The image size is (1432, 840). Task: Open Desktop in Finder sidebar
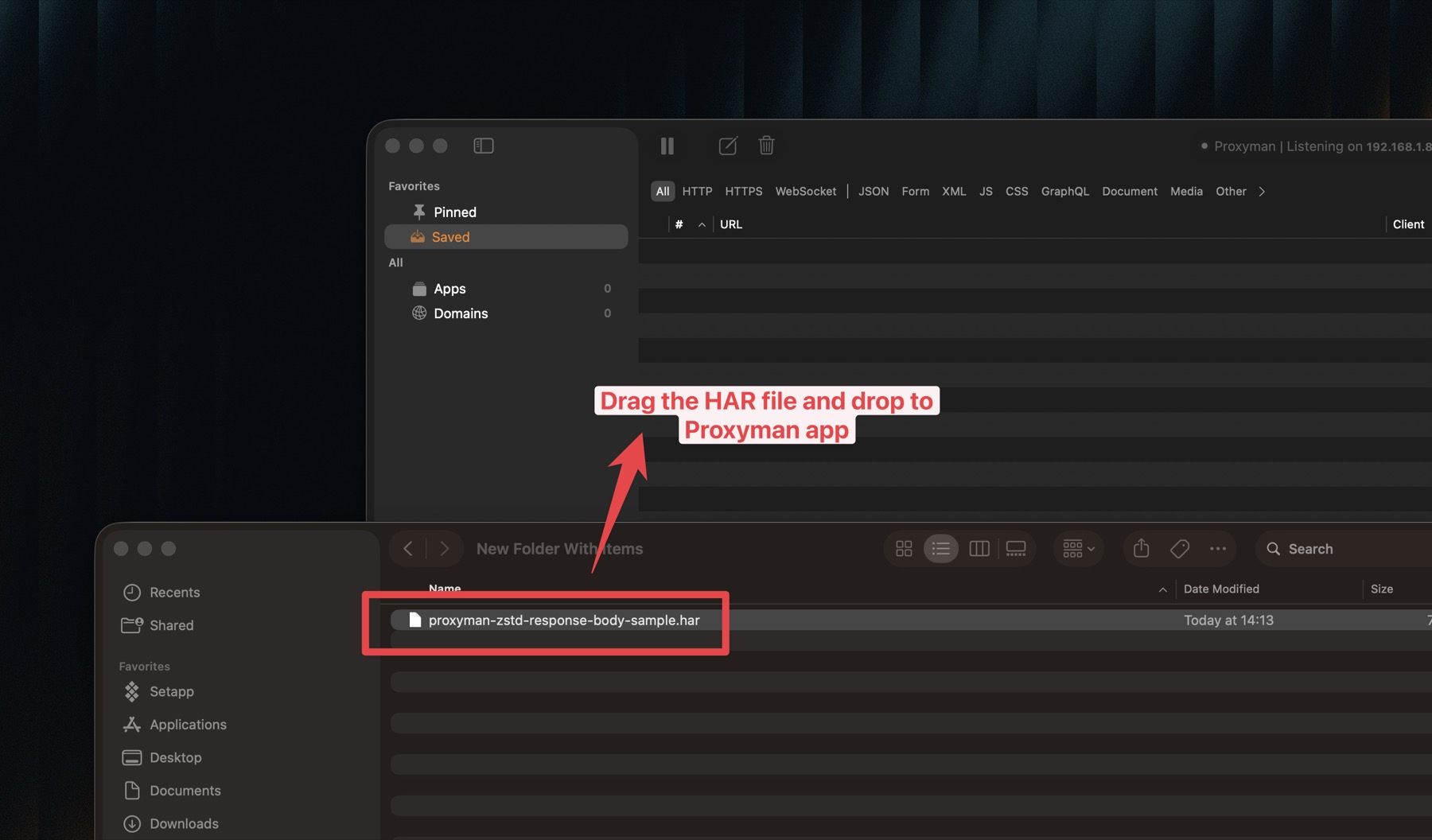[x=175, y=757]
